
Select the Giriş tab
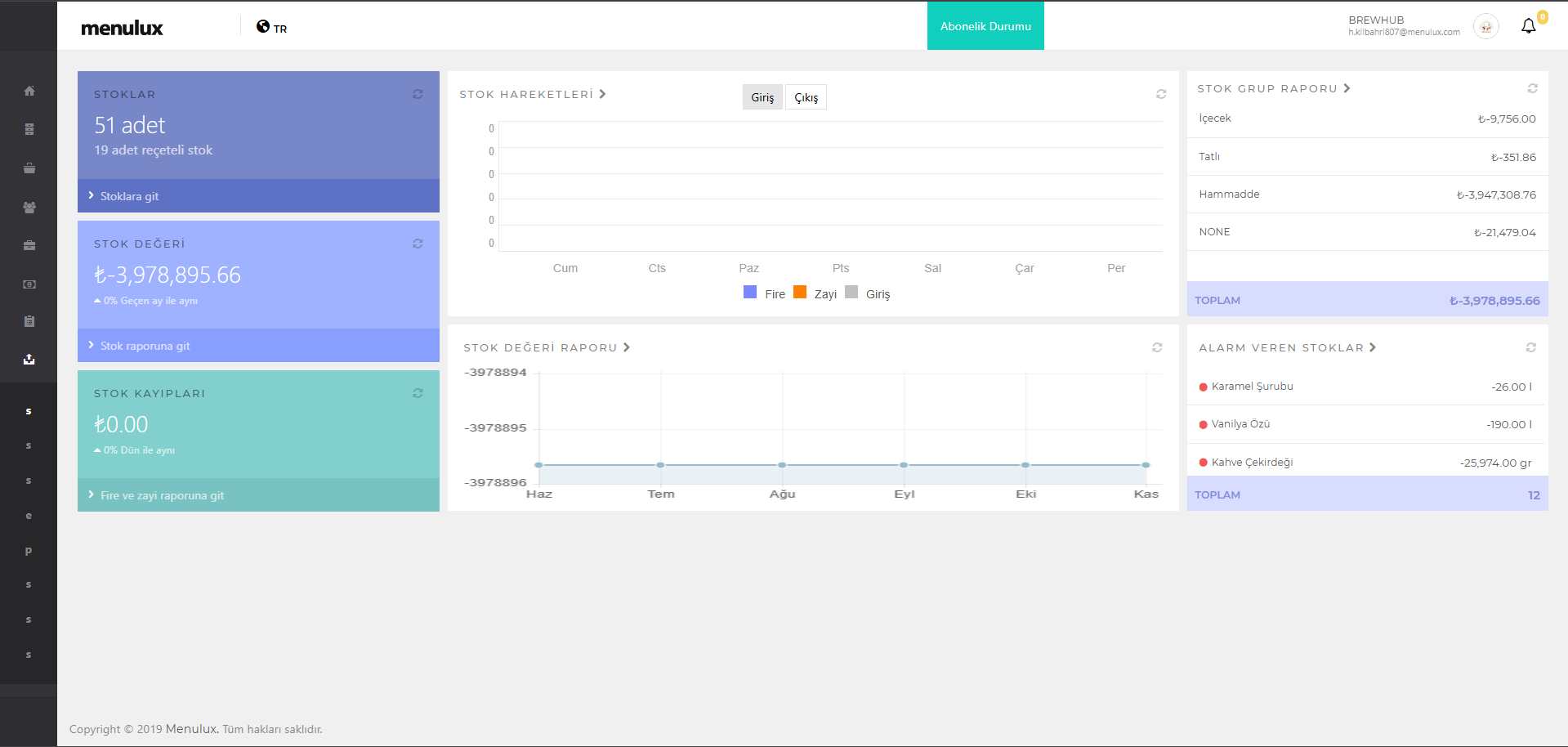(x=762, y=97)
